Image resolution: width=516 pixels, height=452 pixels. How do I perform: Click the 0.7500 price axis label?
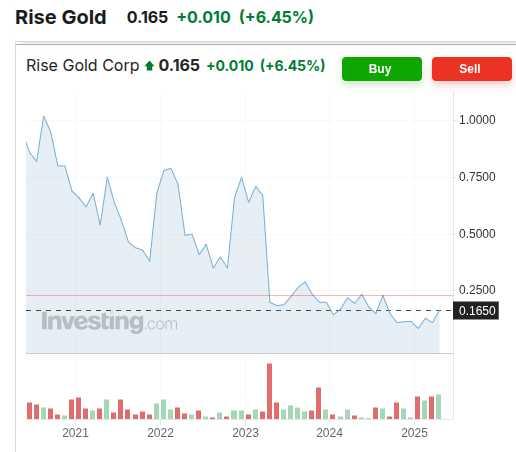pos(477,177)
